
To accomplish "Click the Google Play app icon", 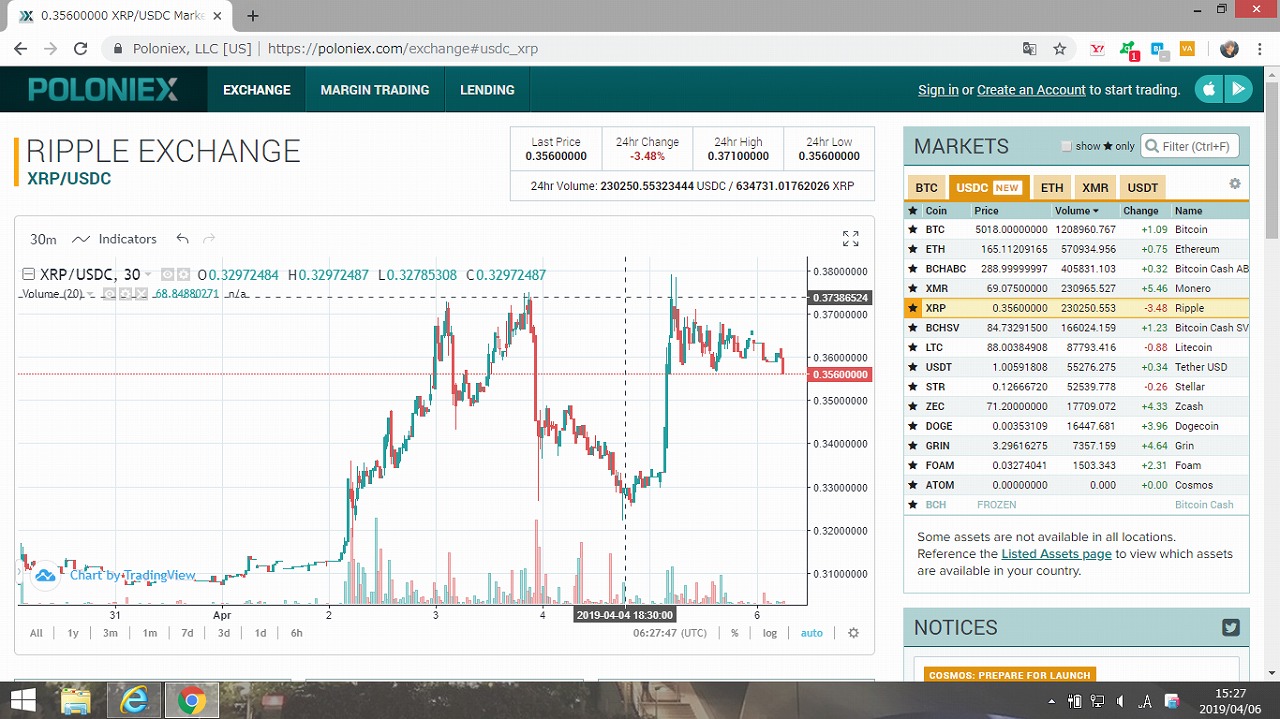I will (1239, 89).
